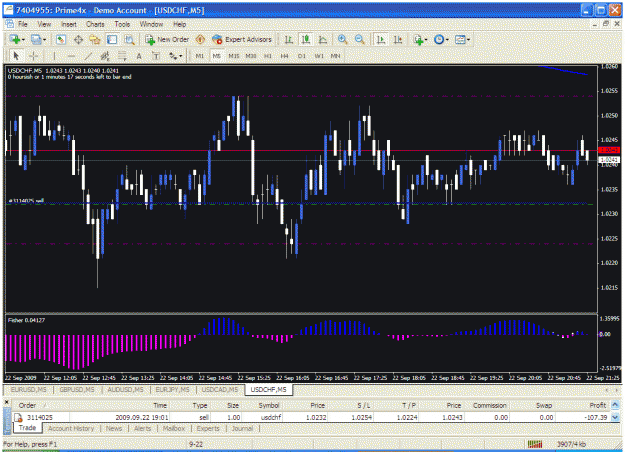Switch to the GBPUSD,M5 chart tab
Image resolution: width=625 pixels, height=452 pixels.
(x=77, y=389)
